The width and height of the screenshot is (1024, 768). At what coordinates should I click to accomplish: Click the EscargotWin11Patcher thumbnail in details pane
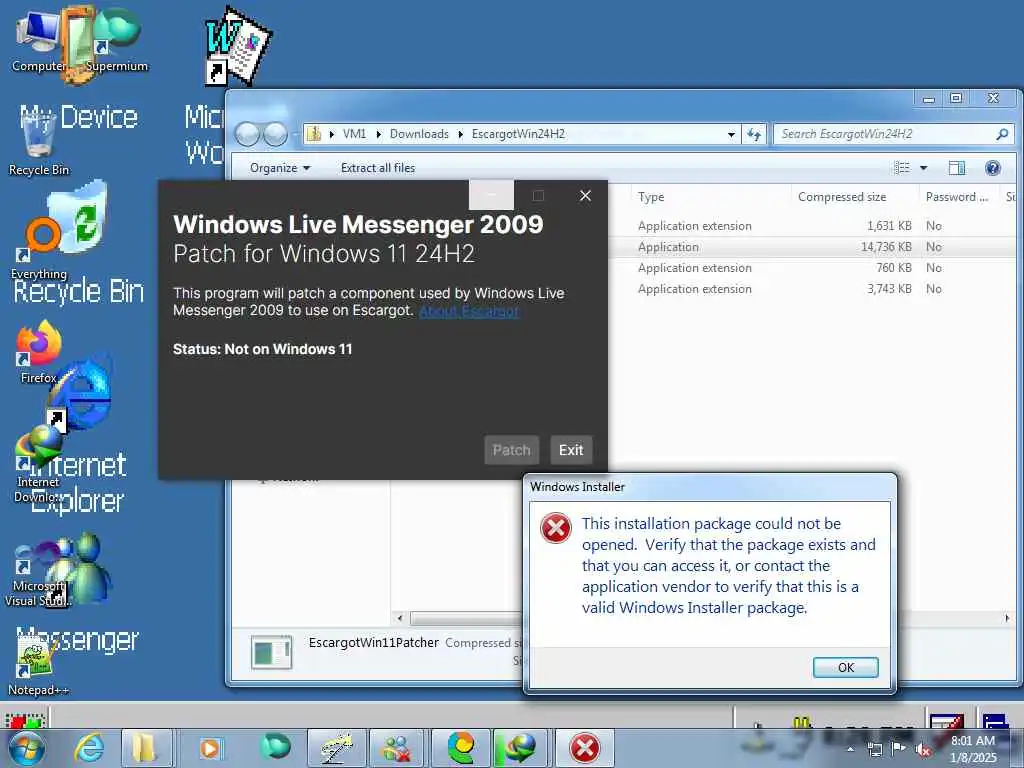271,652
